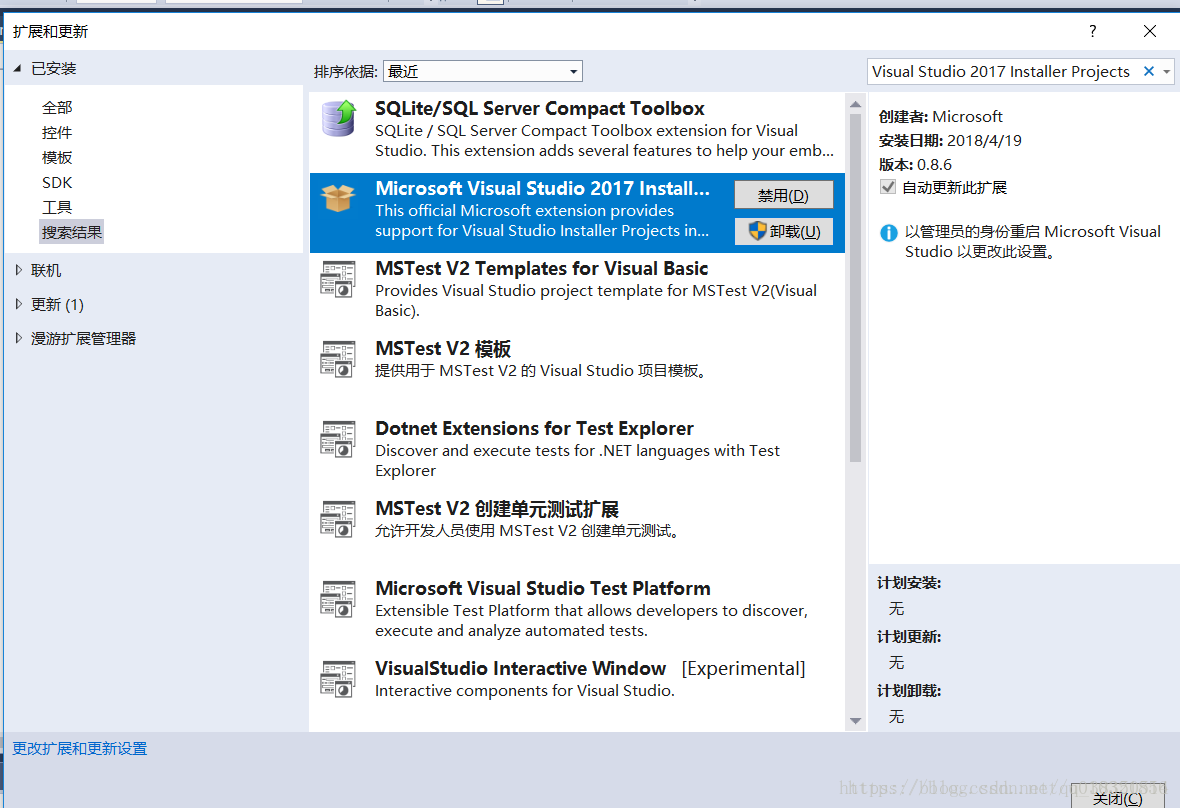
Task: Select the 搜索结果 category
Action: [x=71, y=232]
